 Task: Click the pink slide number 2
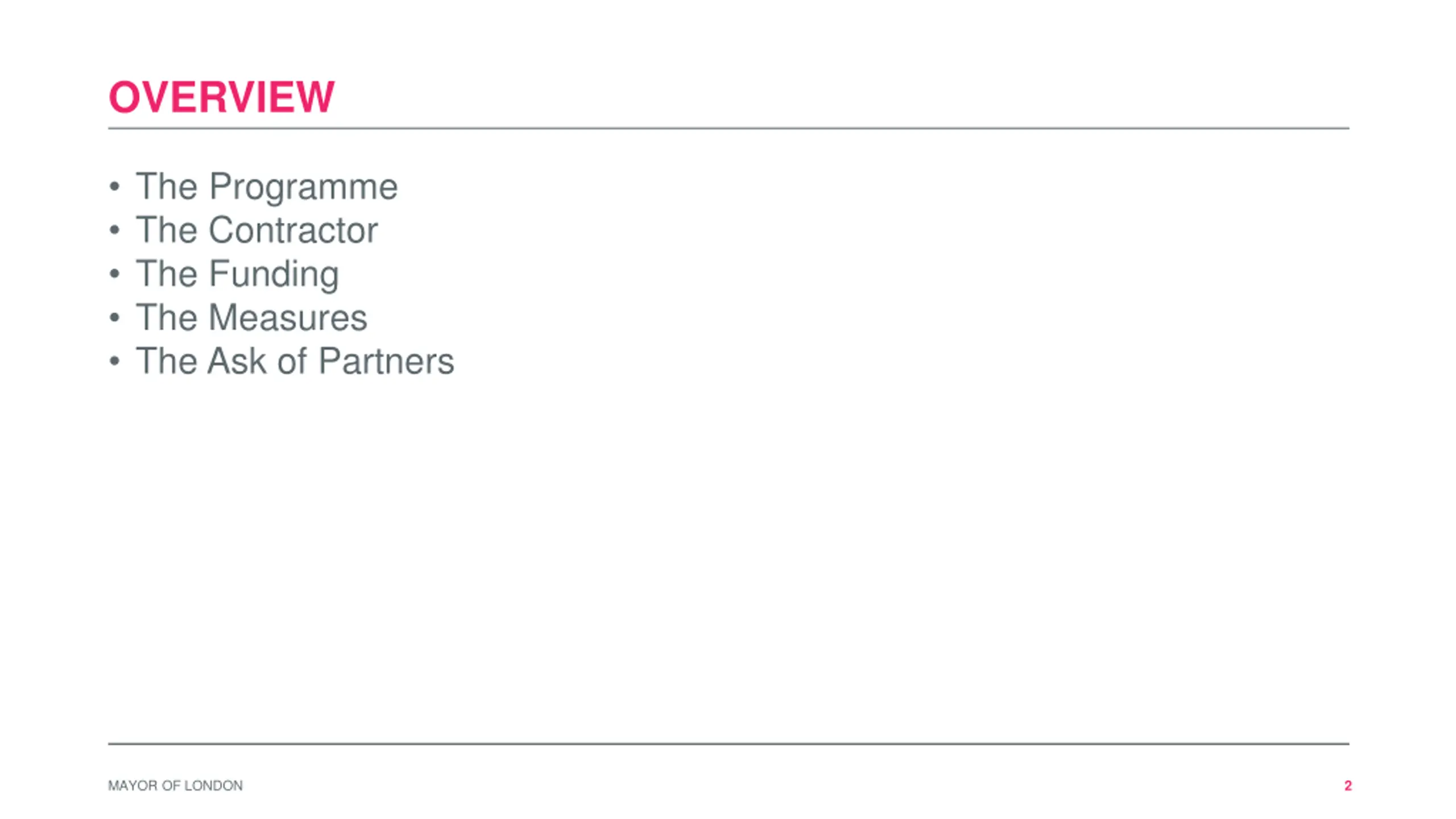coord(1347,786)
